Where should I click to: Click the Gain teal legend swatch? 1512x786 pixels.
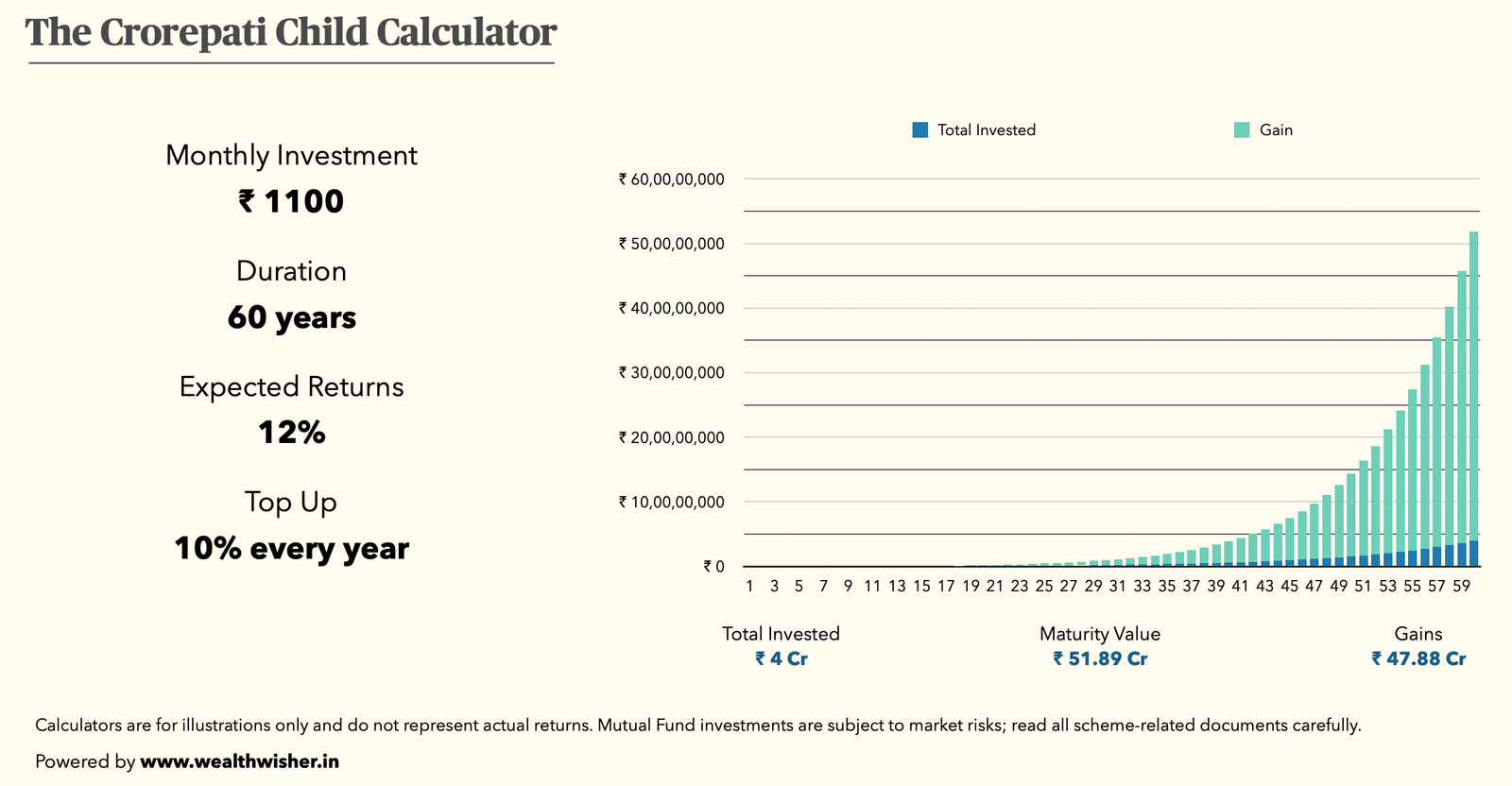(x=1242, y=130)
